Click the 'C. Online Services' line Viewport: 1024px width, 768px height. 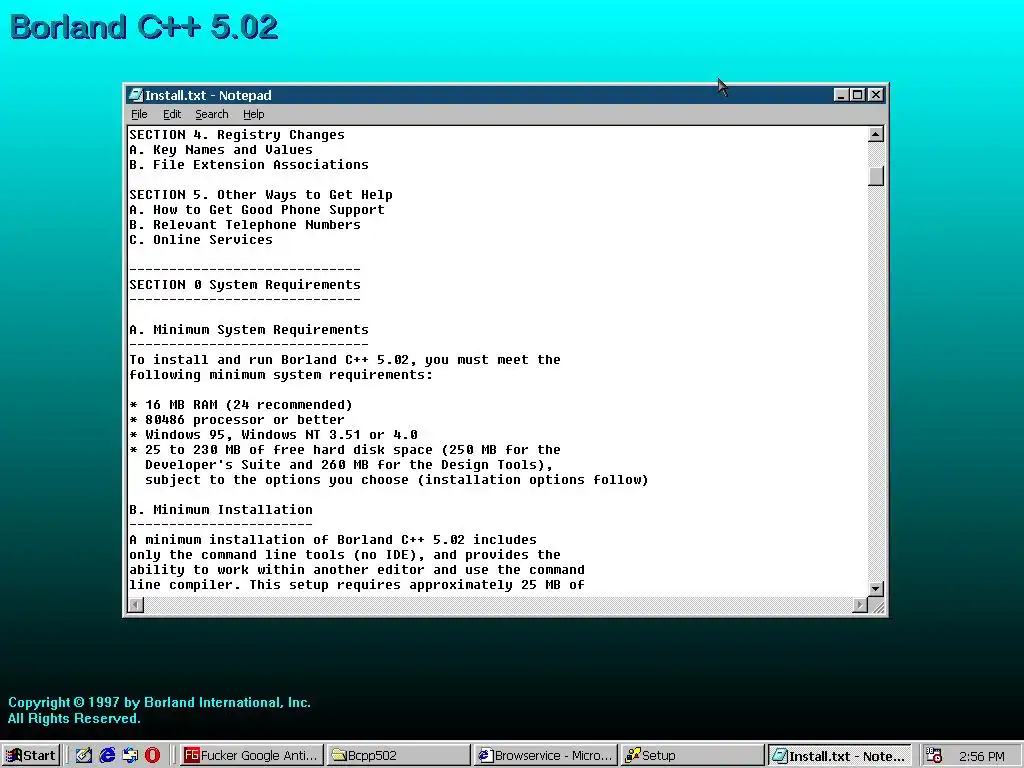(201, 240)
